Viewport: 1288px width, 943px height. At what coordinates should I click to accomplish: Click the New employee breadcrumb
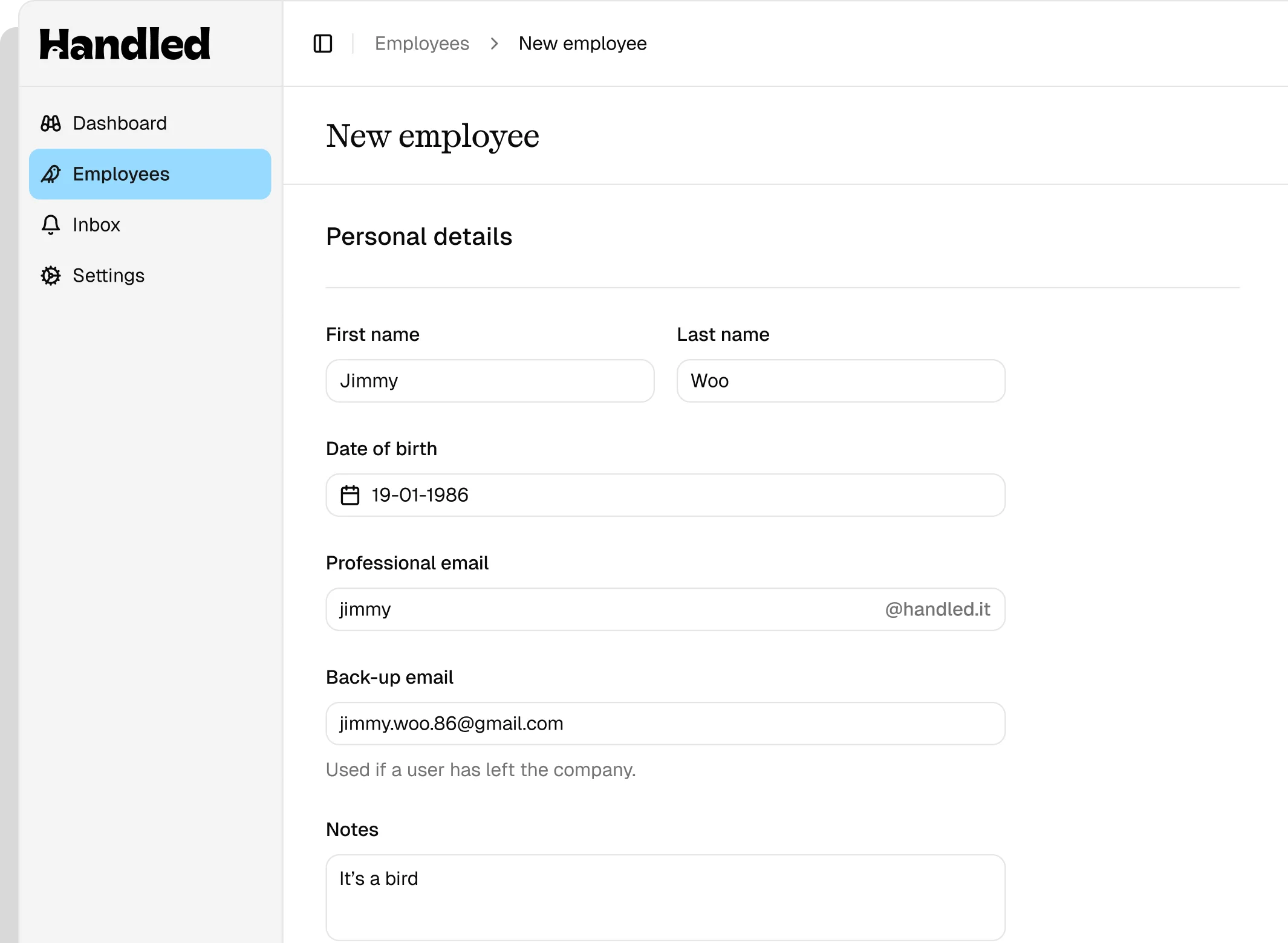pyautogui.click(x=582, y=44)
